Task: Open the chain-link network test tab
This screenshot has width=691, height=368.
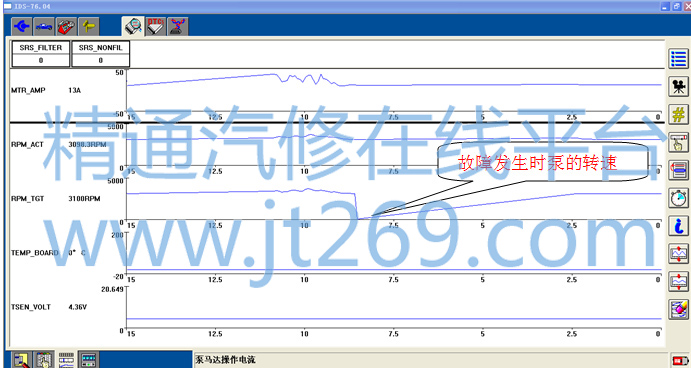Action: click(x=178, y=26)
